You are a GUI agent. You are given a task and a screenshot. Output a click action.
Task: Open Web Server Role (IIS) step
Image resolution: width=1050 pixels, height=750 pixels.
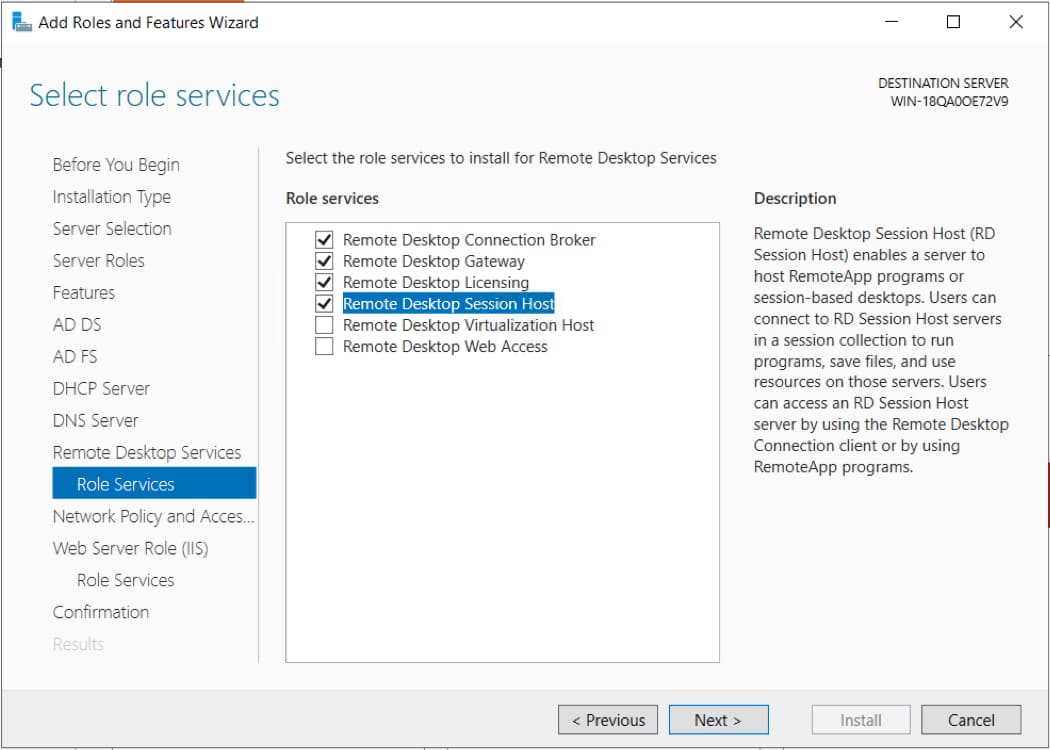130,548
